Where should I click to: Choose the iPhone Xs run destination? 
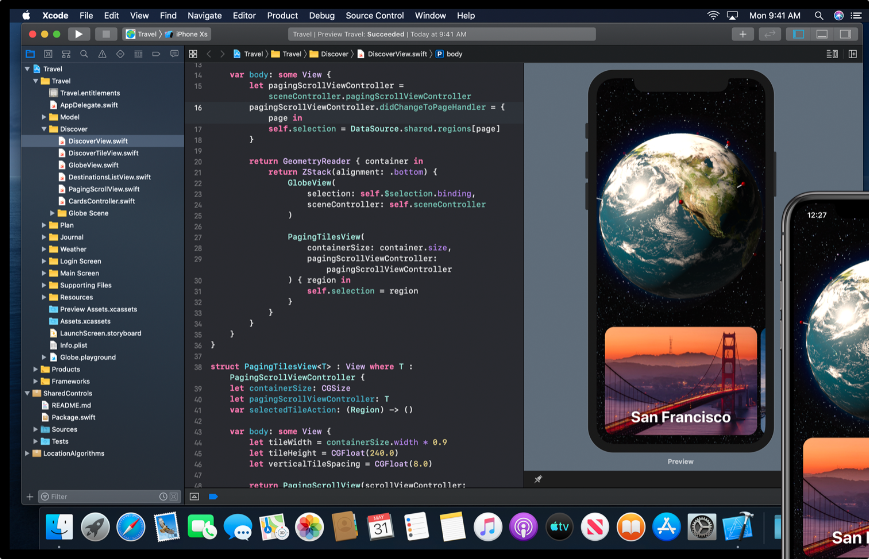pos(187,34)
